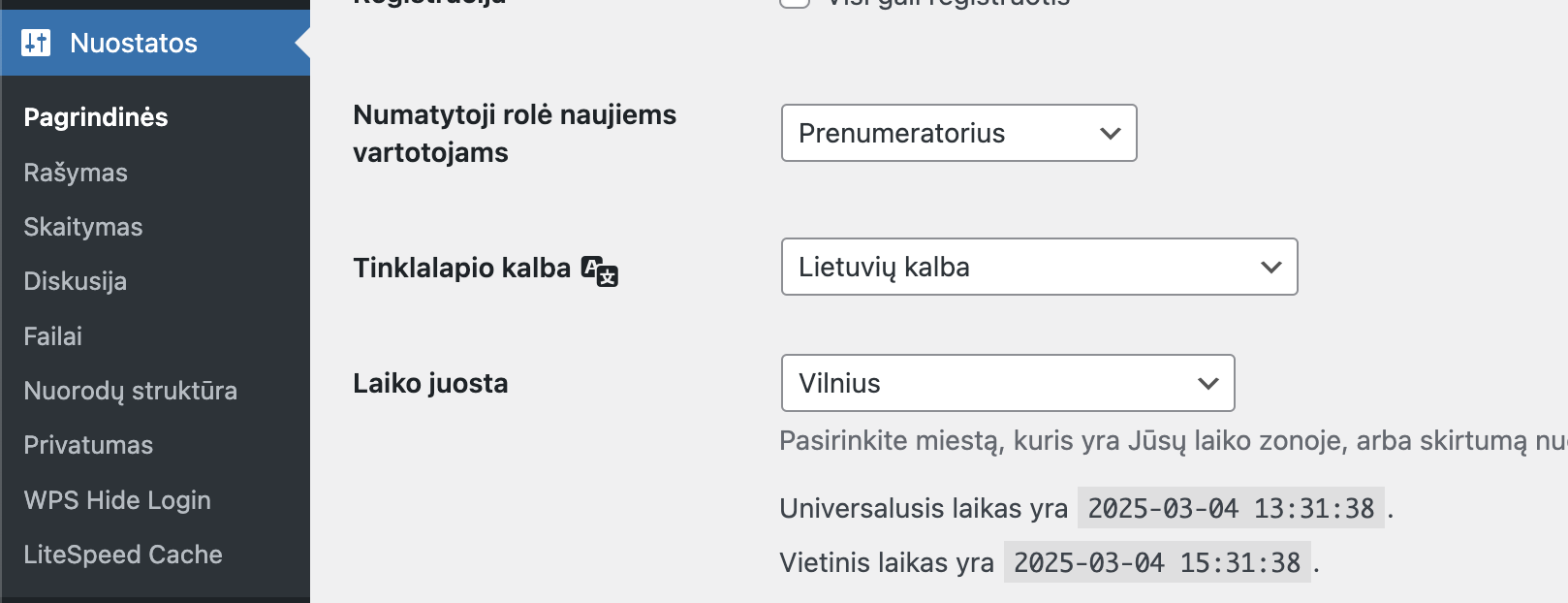Click the chevron arrow in the Prenumeratorius selector
The width and height of the screenshot is (1568, 603).
click(x=1111, y=134)
